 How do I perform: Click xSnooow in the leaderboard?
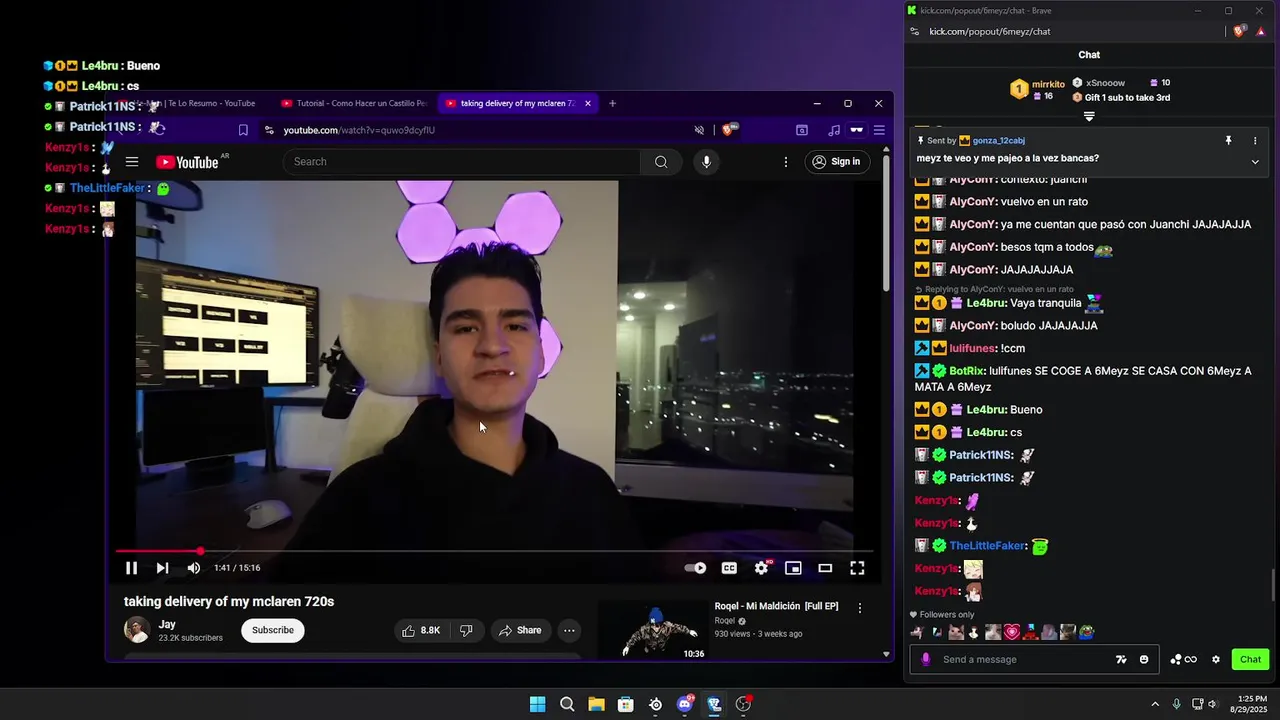[x=1105, y=83]
